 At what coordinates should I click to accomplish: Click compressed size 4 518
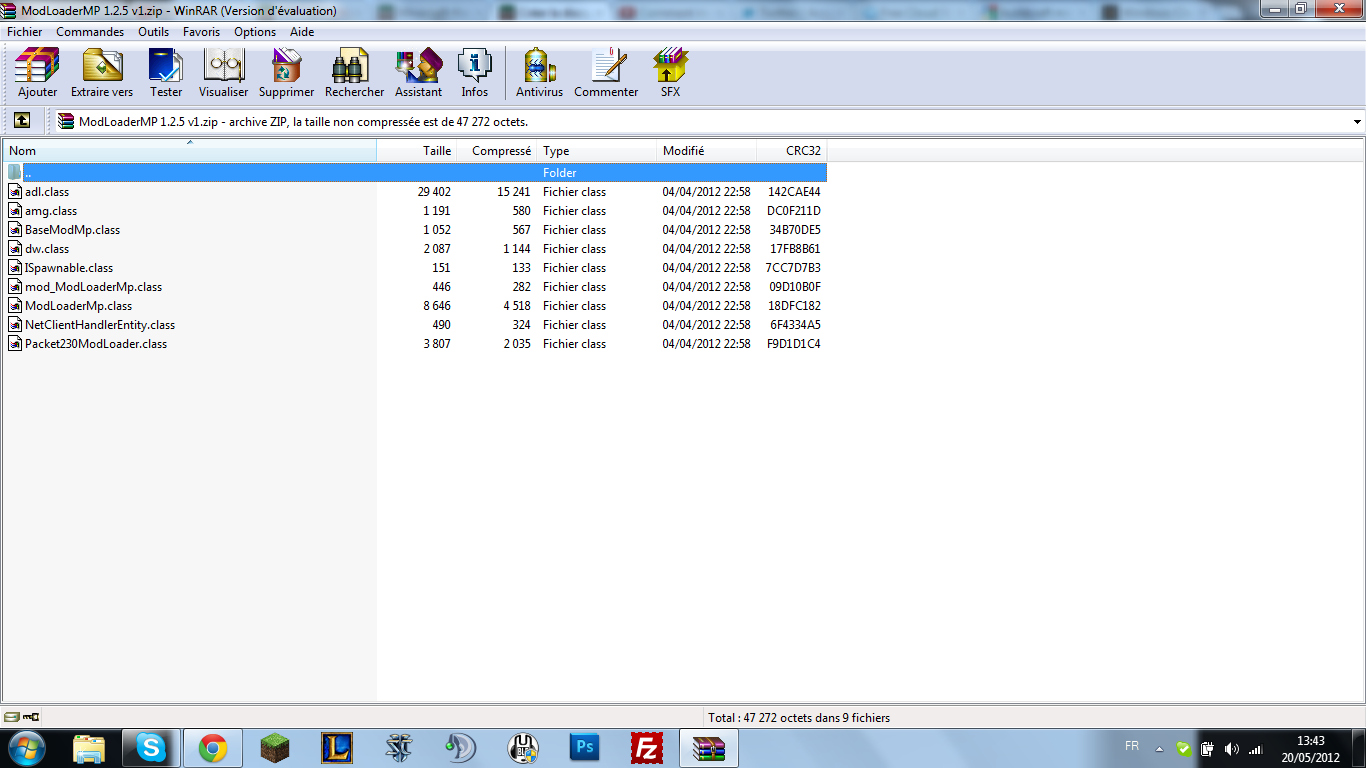click(517, 306)
